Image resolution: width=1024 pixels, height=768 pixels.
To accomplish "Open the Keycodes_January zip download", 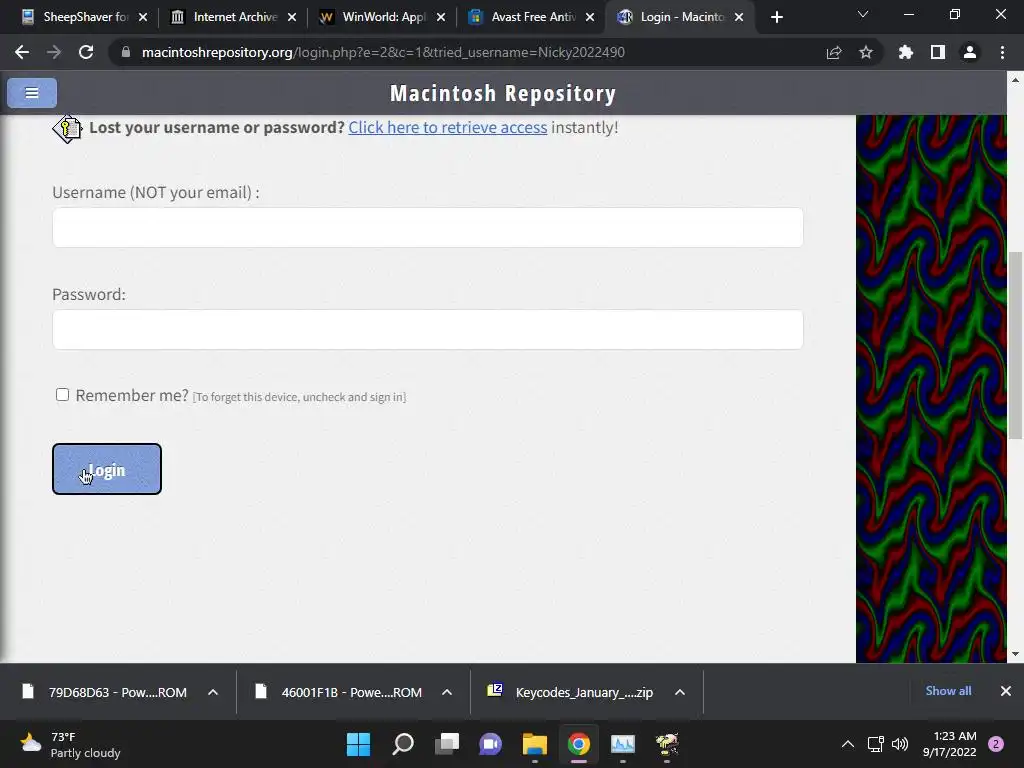I will click(572, 692).
